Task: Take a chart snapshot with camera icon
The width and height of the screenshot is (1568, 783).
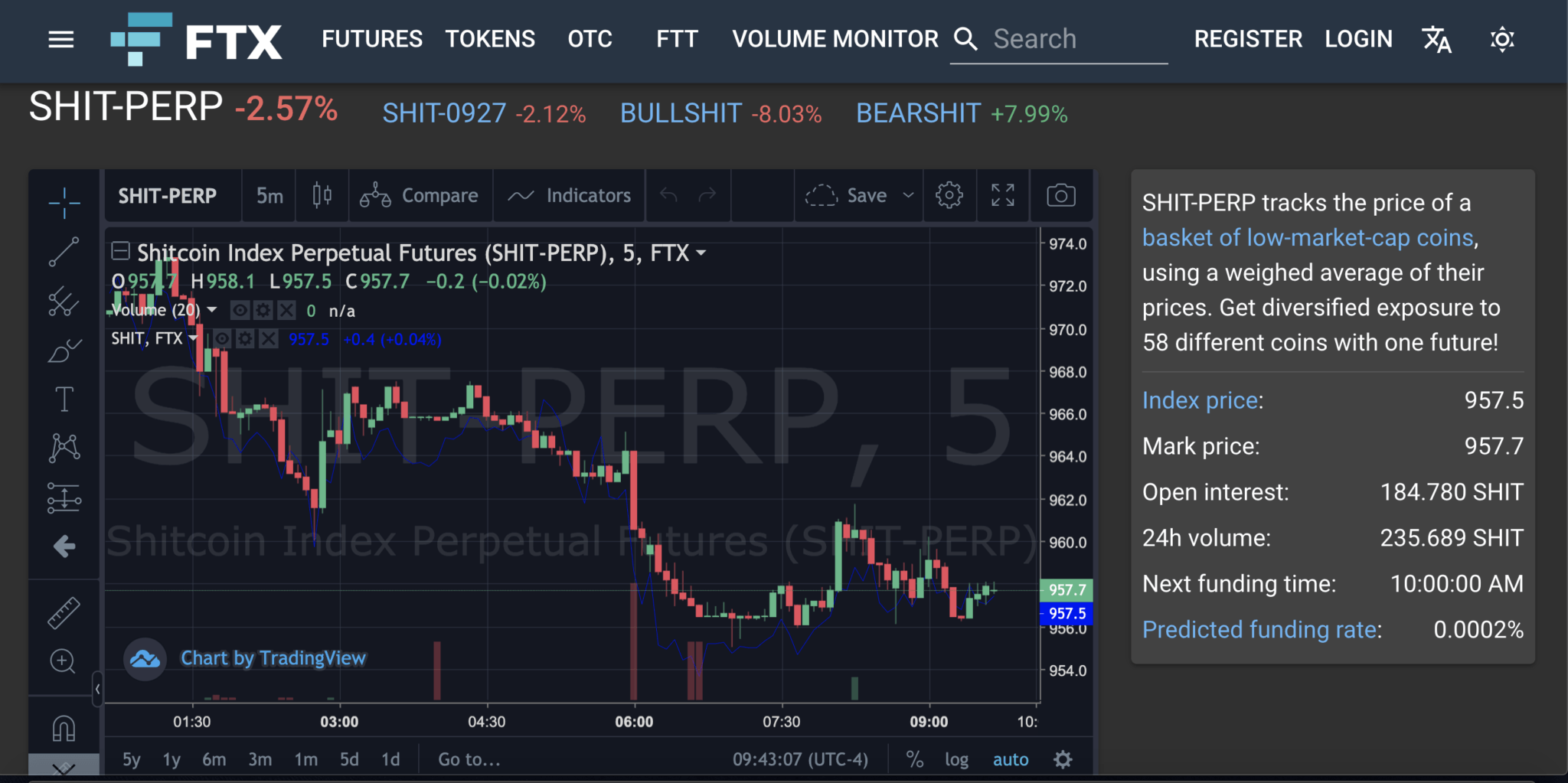Action: pos(1061,196)
